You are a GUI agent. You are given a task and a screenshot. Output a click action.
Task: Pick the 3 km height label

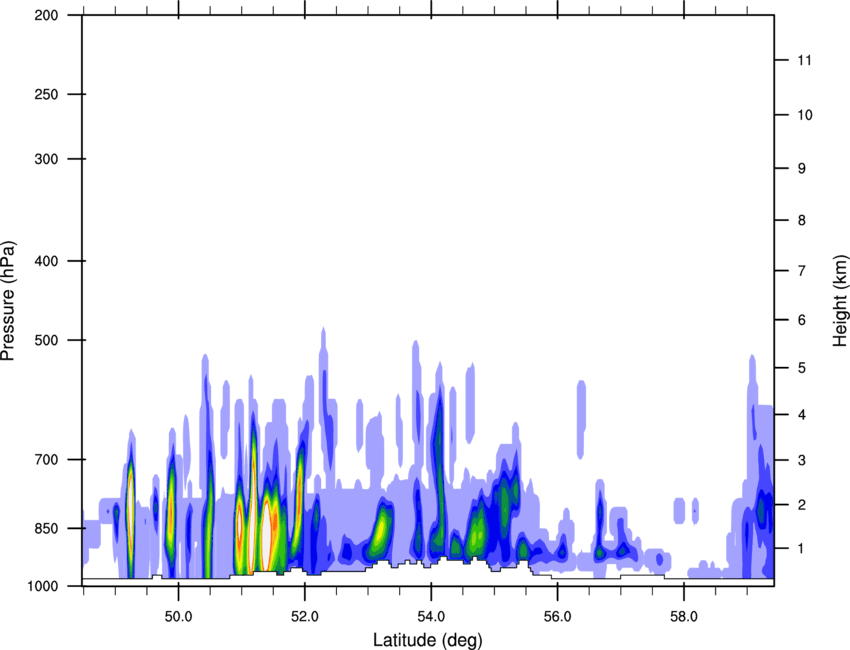coord(802,460)
